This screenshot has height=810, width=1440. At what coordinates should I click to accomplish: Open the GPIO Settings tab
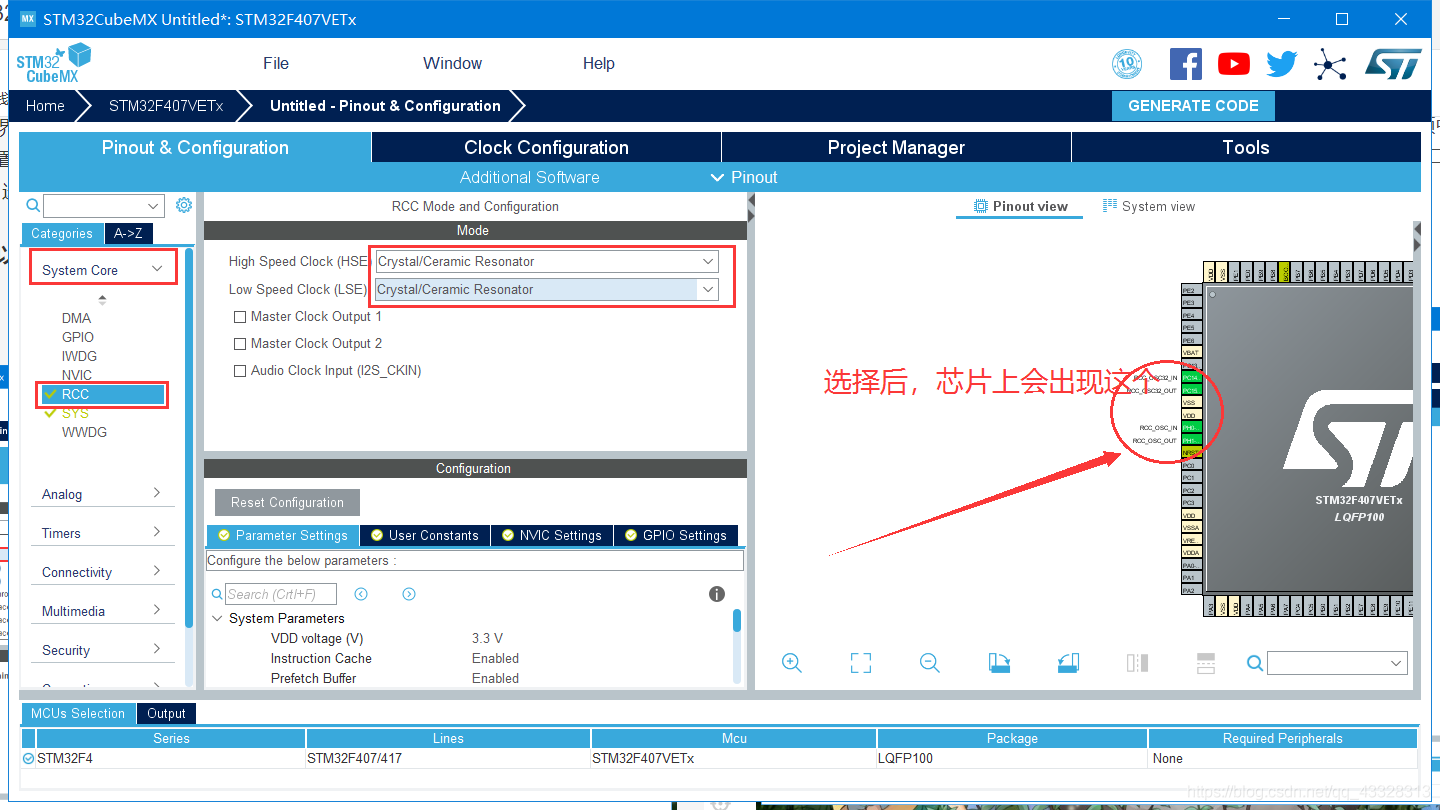pyautogui.click(x=676, y=535)
